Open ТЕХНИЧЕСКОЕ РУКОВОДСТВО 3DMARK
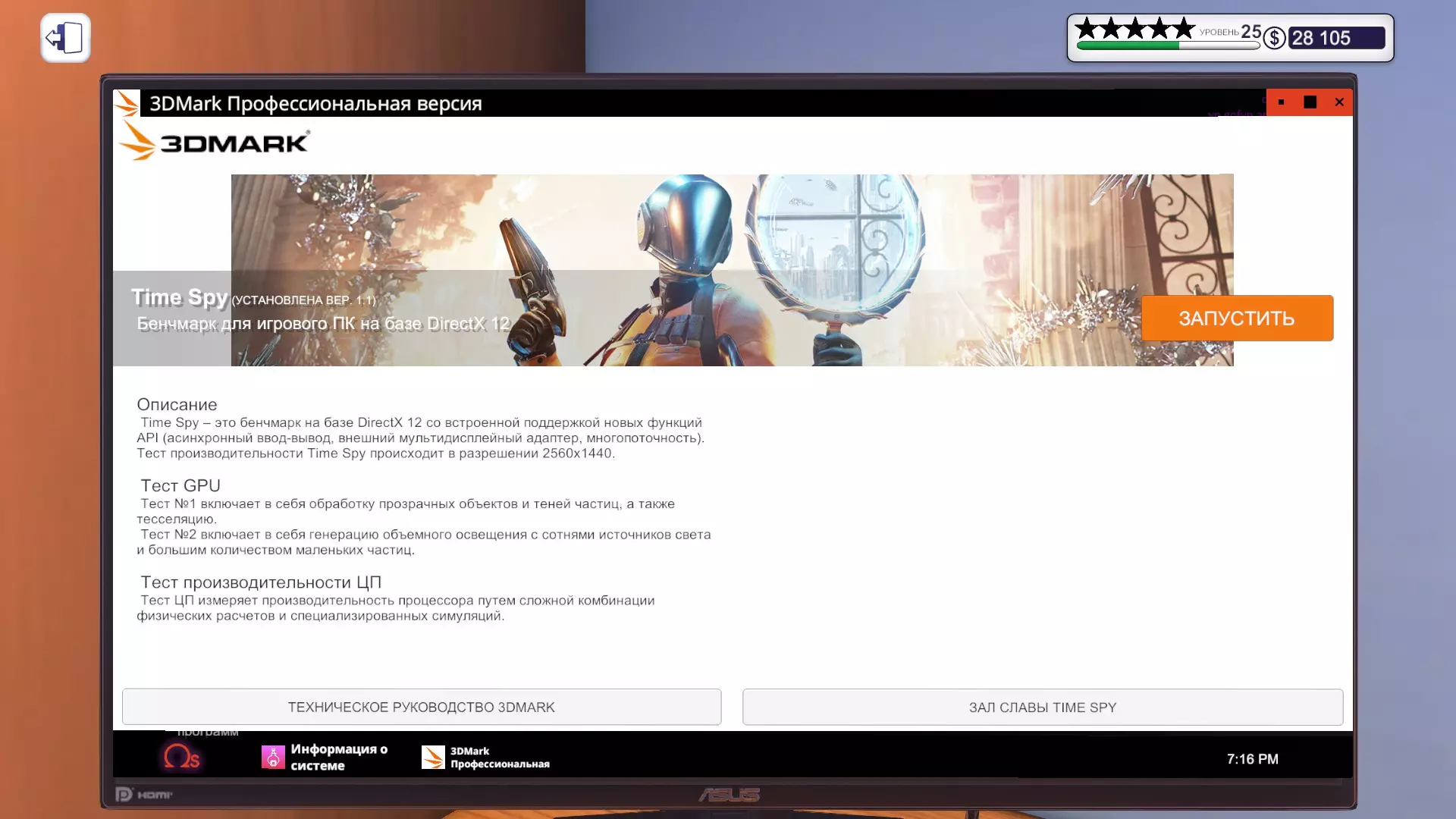Viewport: 1456px width, 819px height. pyautogui.click(x=421, y=707)
